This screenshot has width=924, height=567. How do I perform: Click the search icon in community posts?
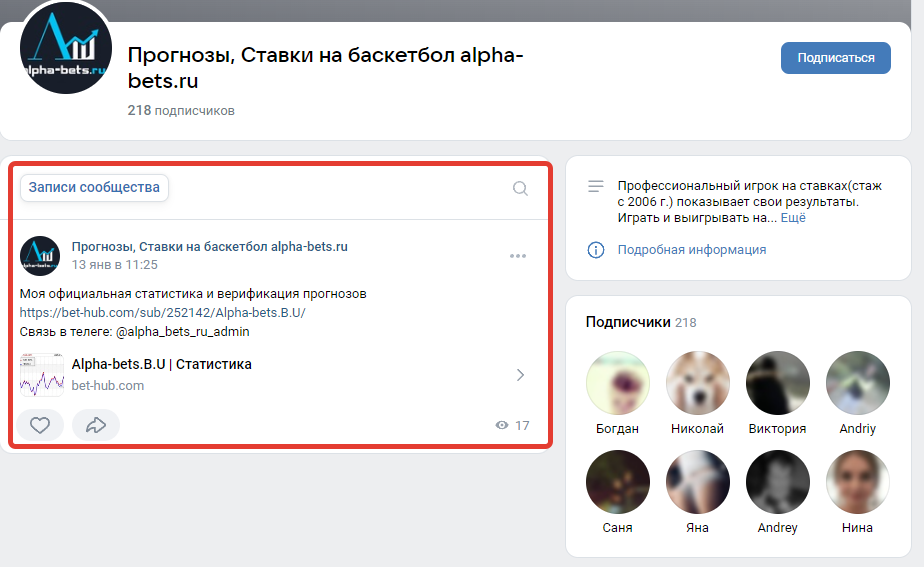click(x=520, y=188)
